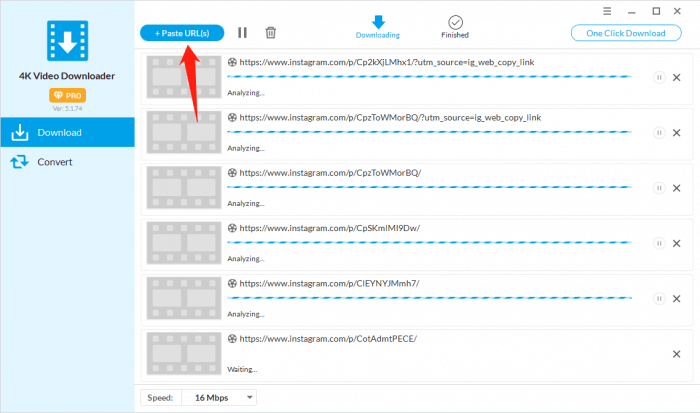The image size is (700, 413).
Task: Select Download in the sidebar
Action: point(66,132)
